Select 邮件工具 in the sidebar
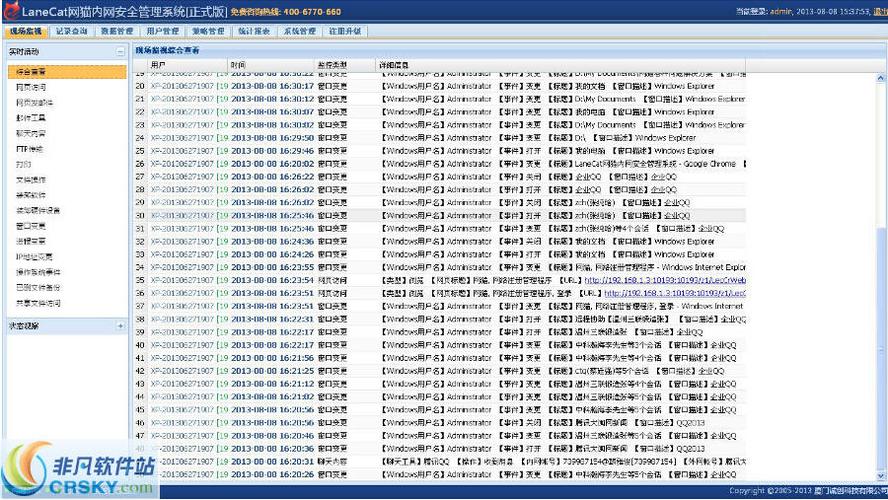This screenshot has height=500, width=888. pos(31,118)
